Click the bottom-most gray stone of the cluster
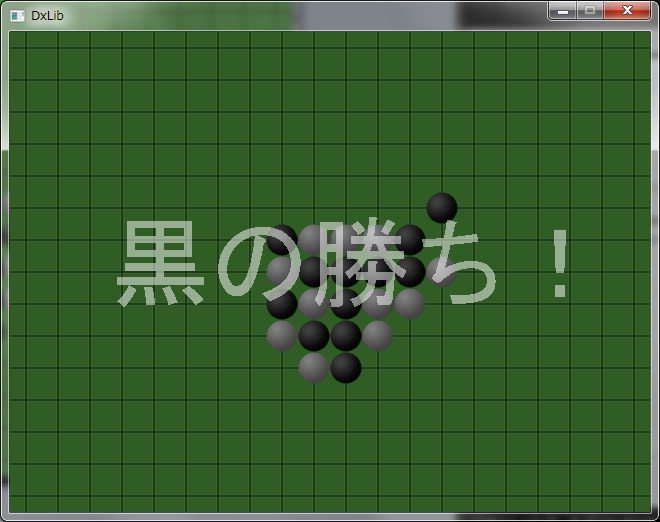The width and height of the screenshot is (660, 522). pos(314,368)
